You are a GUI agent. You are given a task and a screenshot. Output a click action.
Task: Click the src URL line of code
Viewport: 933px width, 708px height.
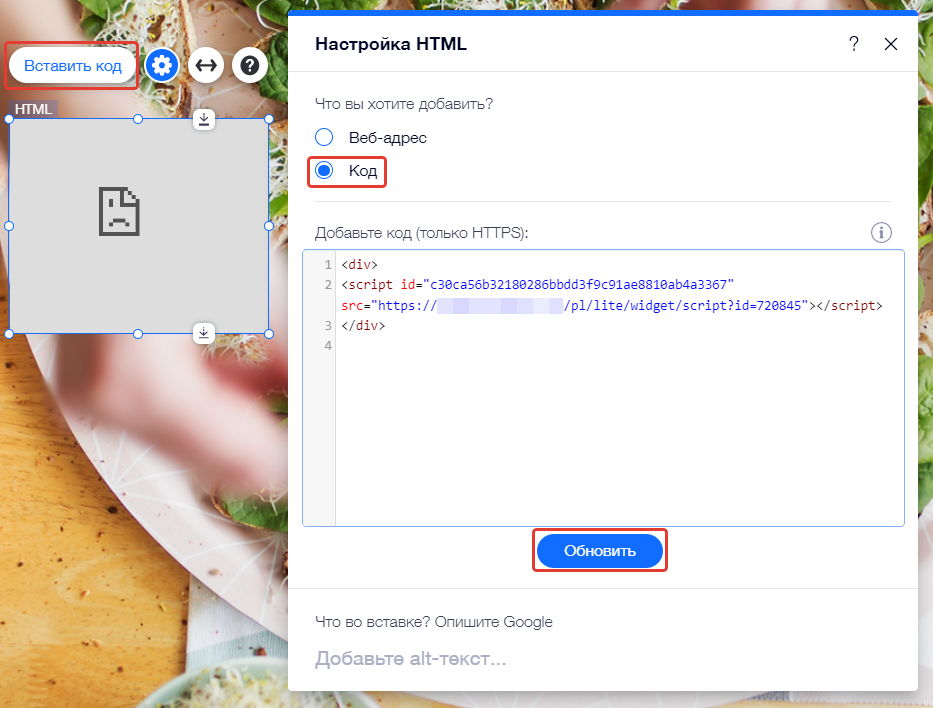pyautogui.click(x=612, y=306)
